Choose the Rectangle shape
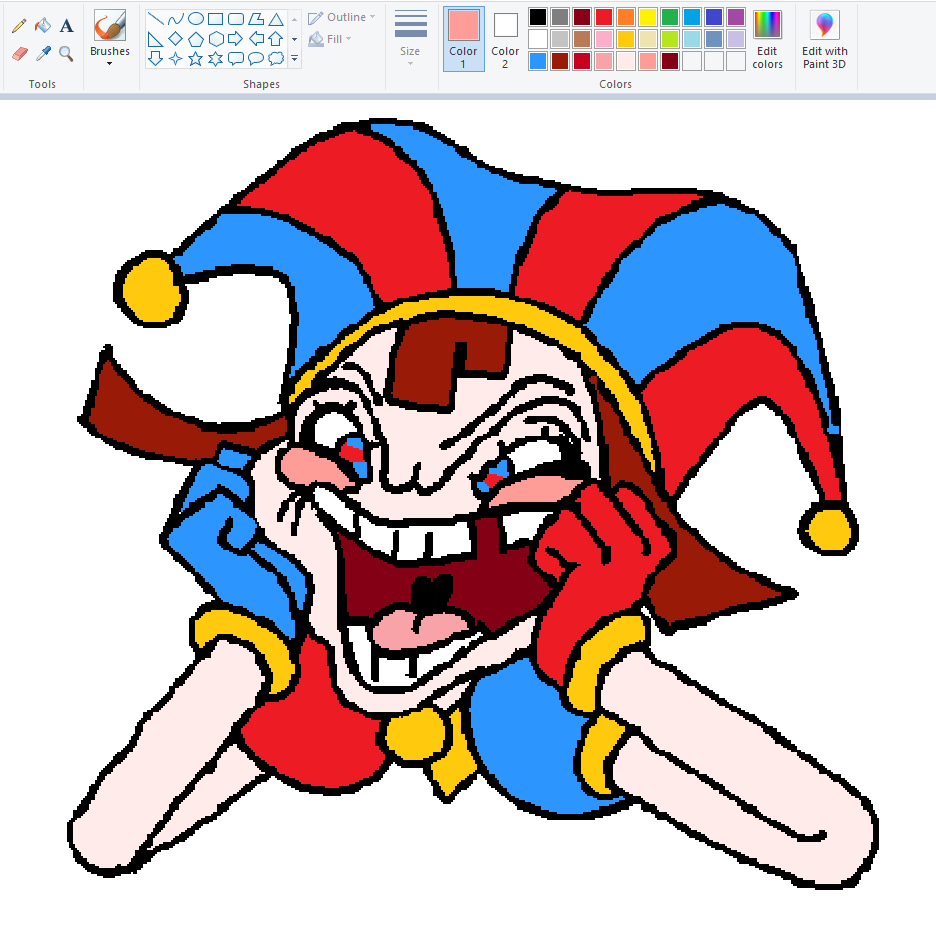The height and width of the screenshot is (945, 936). pos(215,19)
